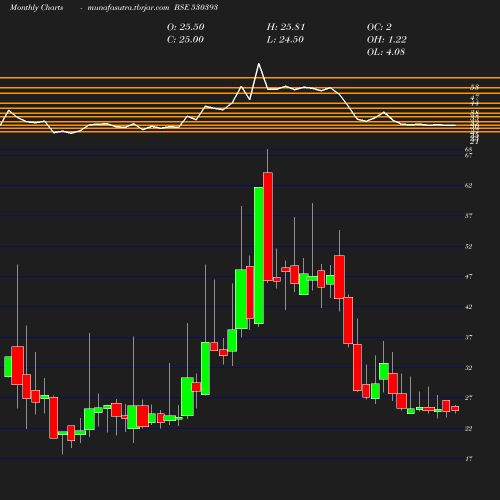Image resolution: width=500 pixels, height=500 pixels.
Task: Click the 52 label on candlestick price axis
Action: tap(468, 246)
